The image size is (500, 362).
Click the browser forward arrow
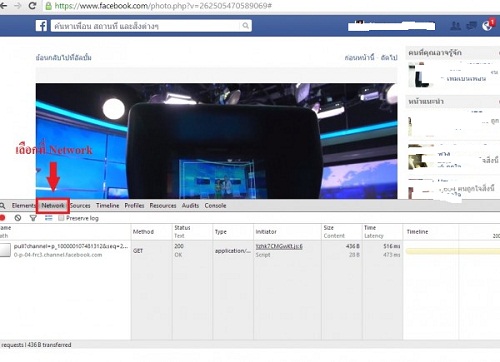pyautogui.click(x=18, y=6)
